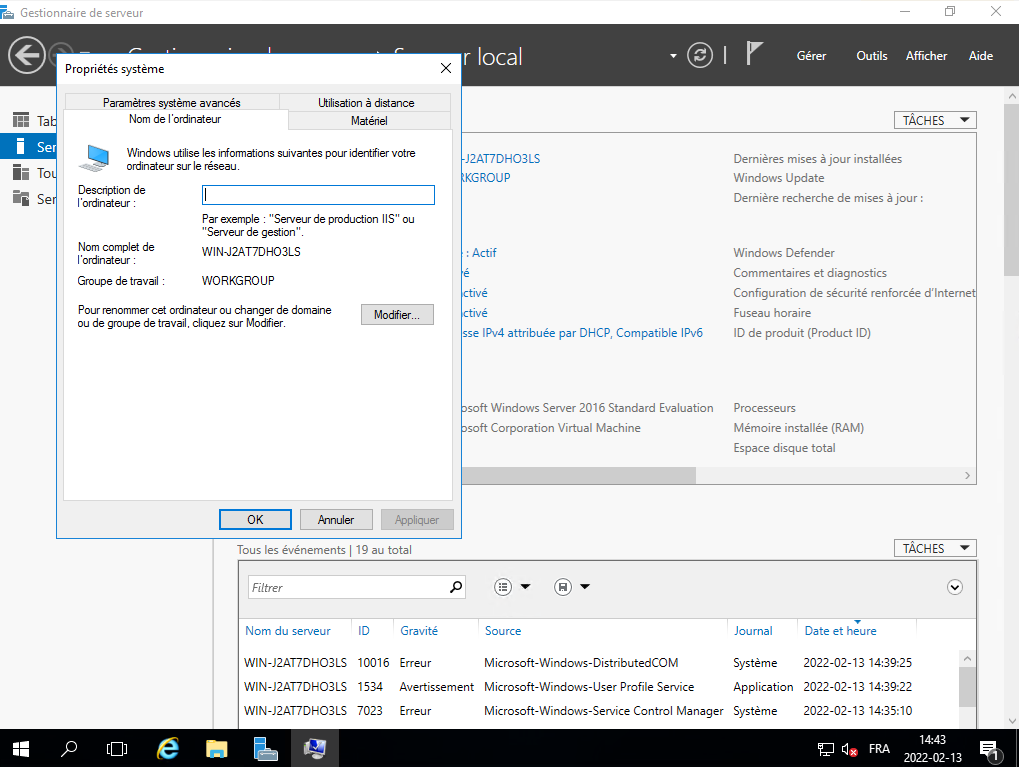
Task: Open Windows Start menu
Action: [21, 748]
